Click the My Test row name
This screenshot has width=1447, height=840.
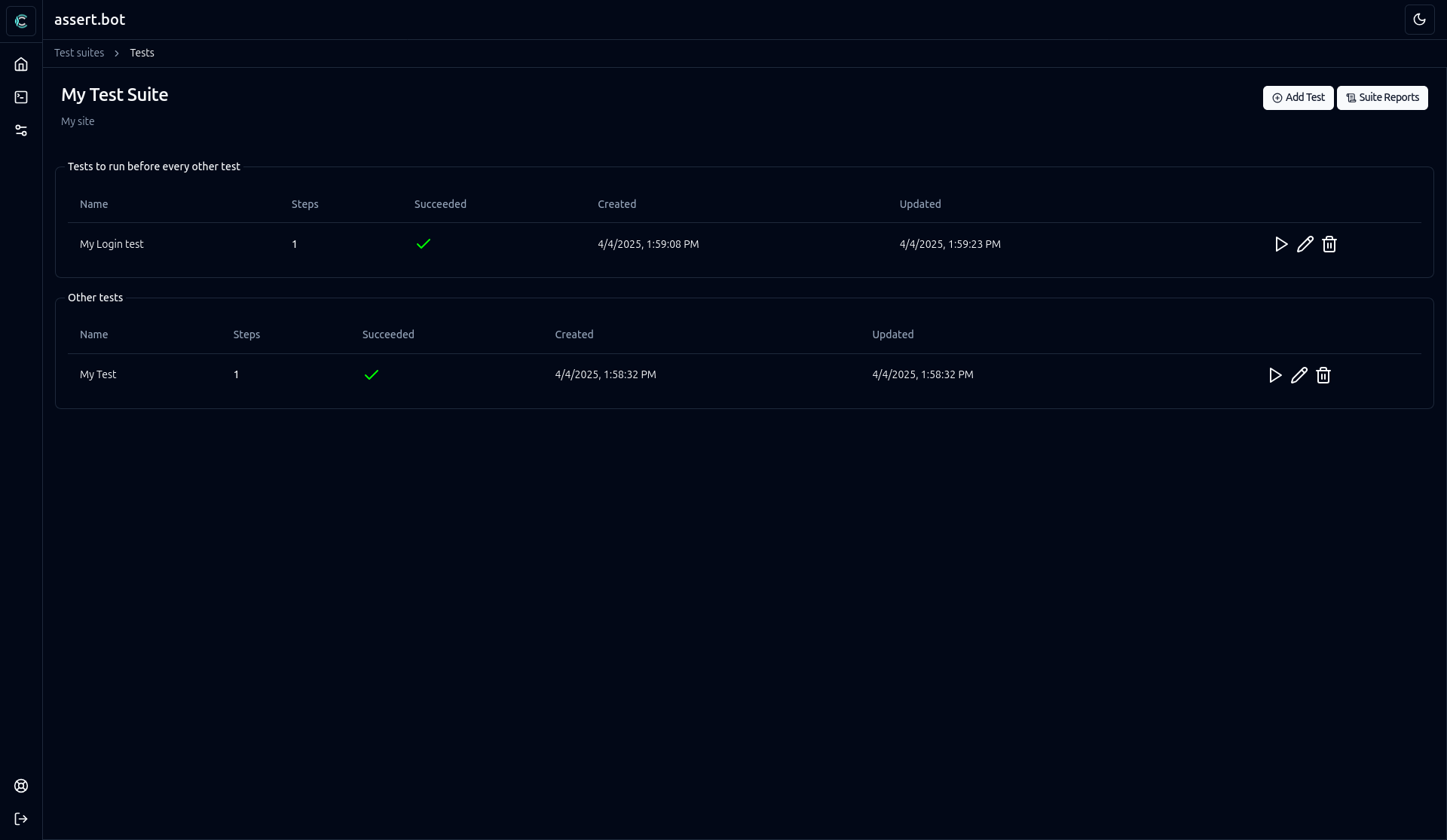pos(98,374)
